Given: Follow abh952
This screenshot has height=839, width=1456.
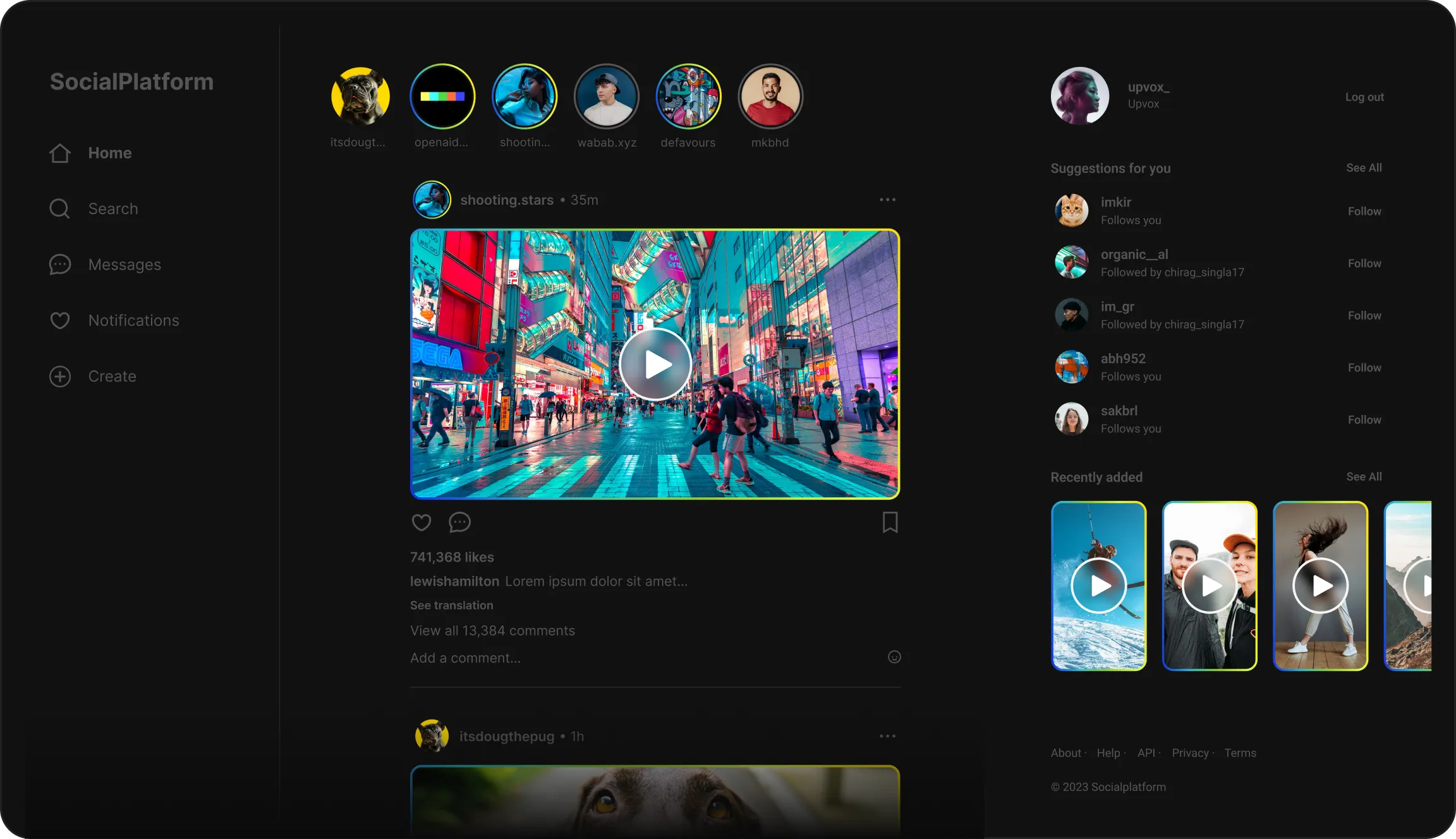Looking at the screenshot, I should (x=1364, y=367).
